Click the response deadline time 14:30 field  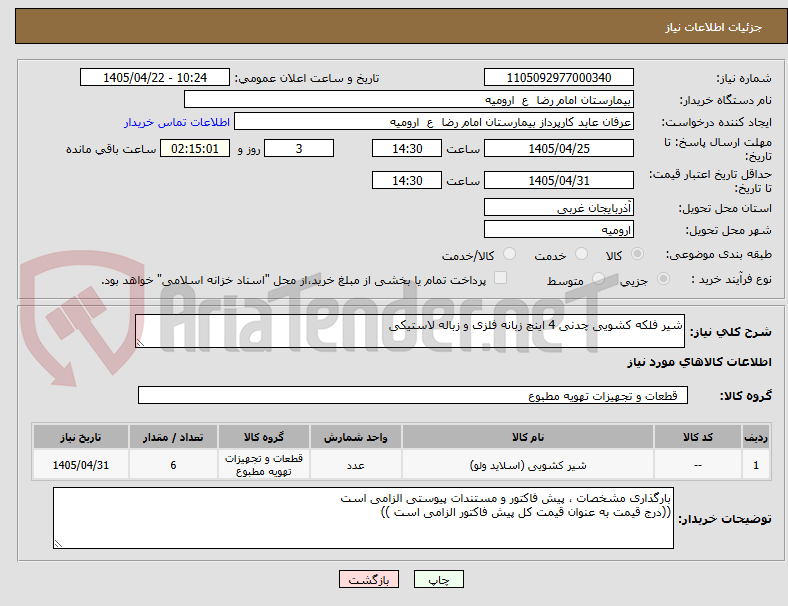pyautogui.click(x=407, y=148)
